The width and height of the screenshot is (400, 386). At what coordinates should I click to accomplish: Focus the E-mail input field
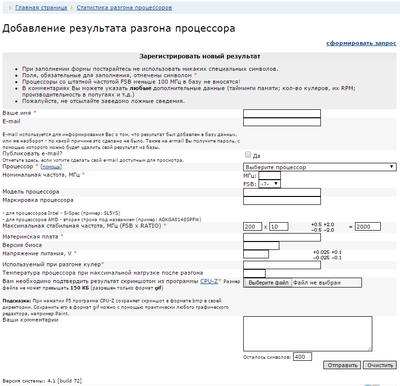coord(282,122)
